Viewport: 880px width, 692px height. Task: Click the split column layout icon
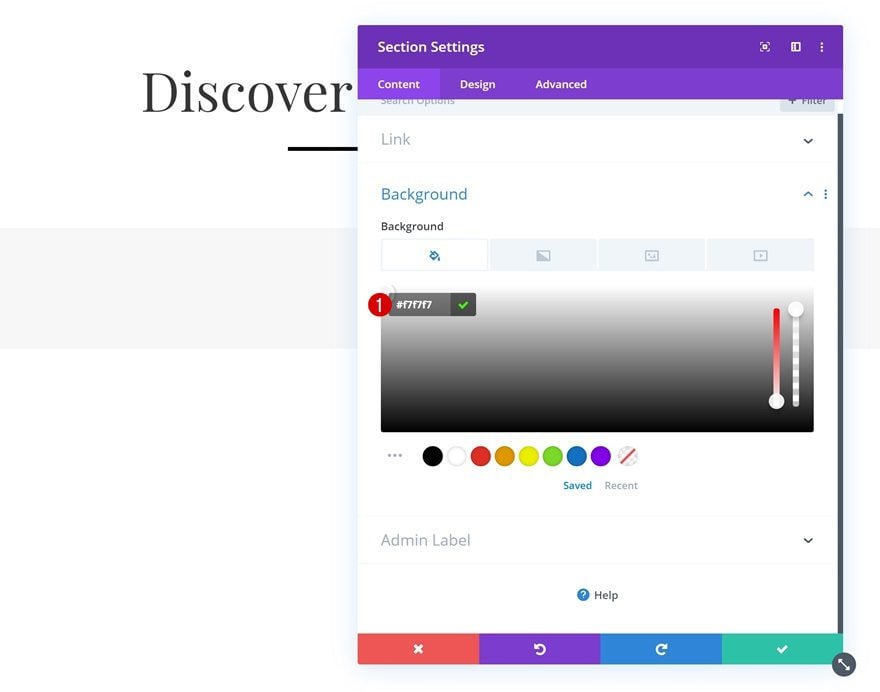[796, 47]
